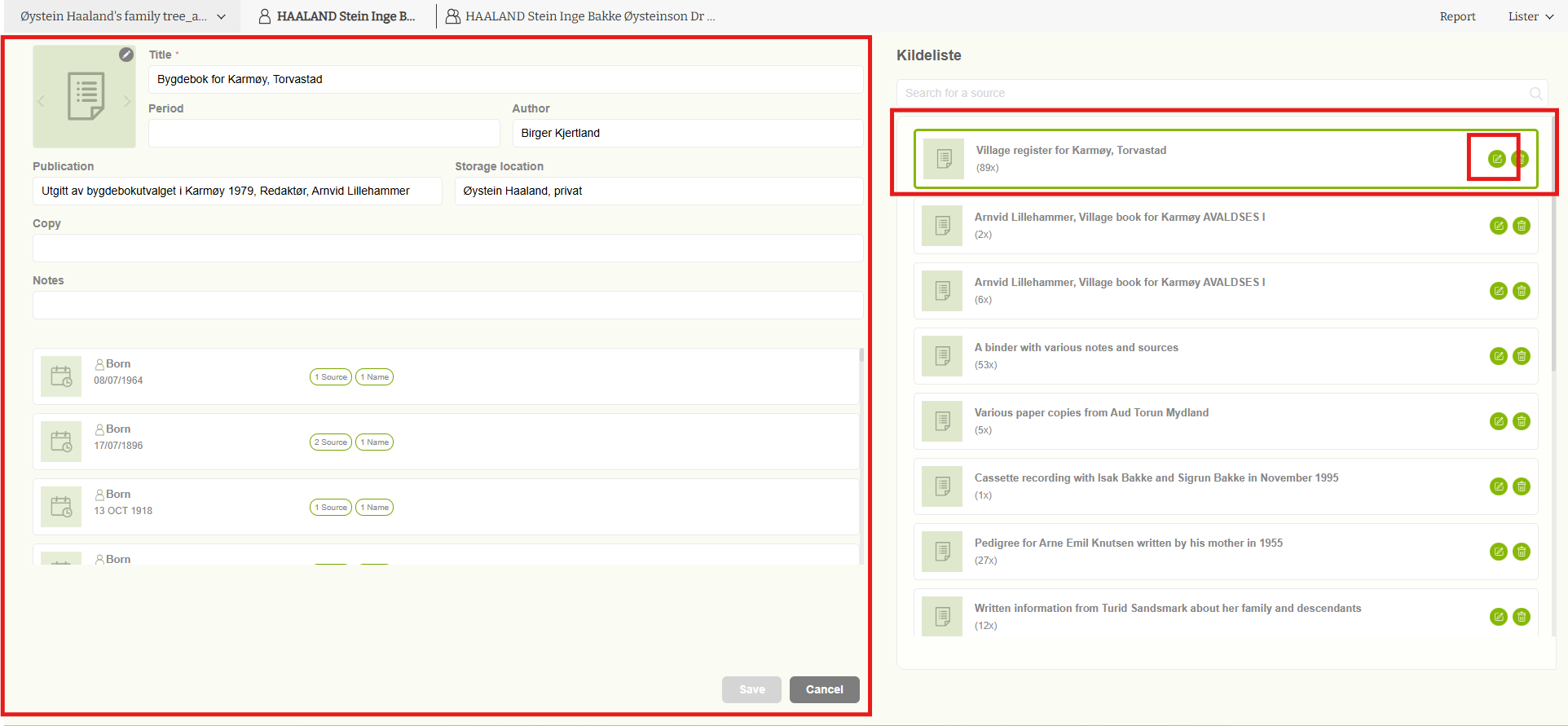The image size is (1568, 726).
Task: Click the Author input field
Action: 687,133
